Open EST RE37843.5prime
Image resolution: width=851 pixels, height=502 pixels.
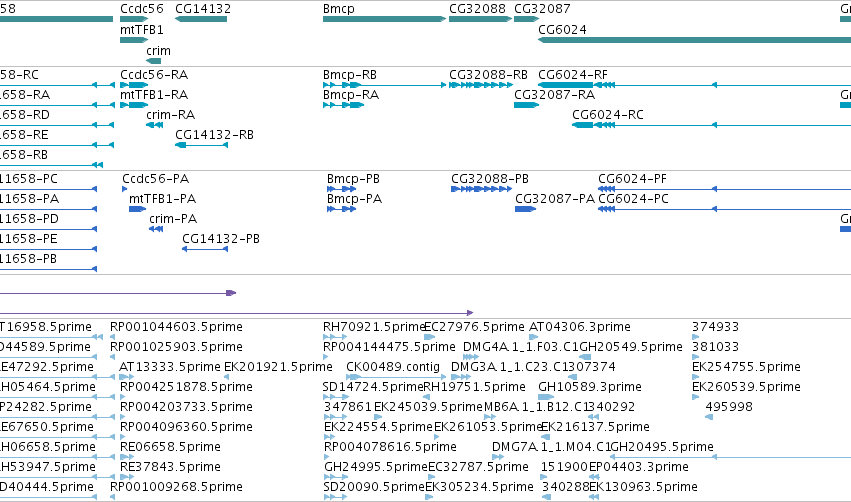[x=170, y=467]
